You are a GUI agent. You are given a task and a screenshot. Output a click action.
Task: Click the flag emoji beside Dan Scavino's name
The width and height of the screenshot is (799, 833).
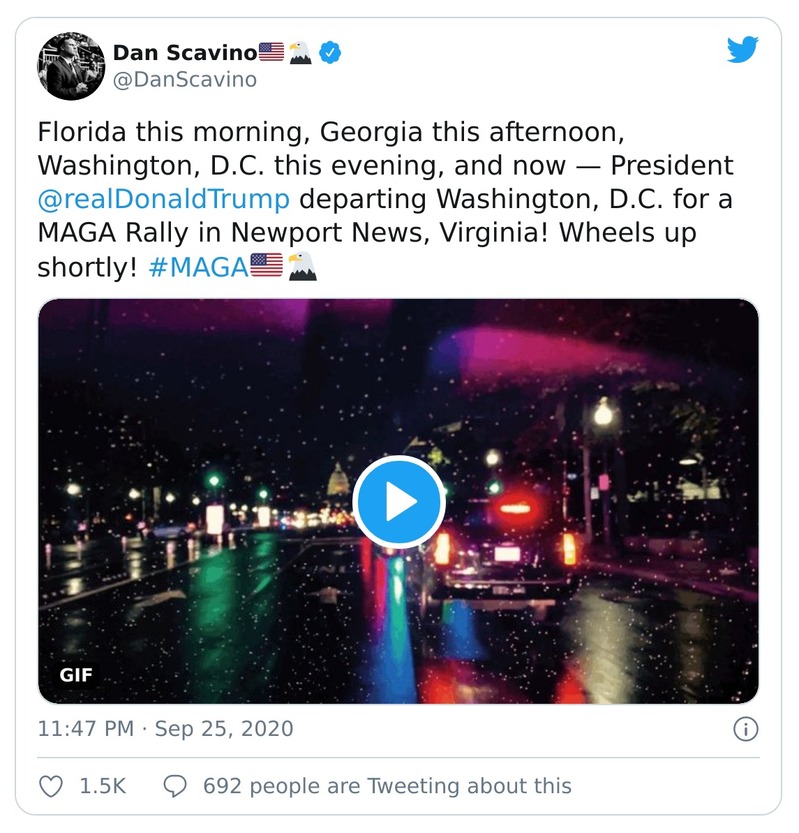(271, 52)
